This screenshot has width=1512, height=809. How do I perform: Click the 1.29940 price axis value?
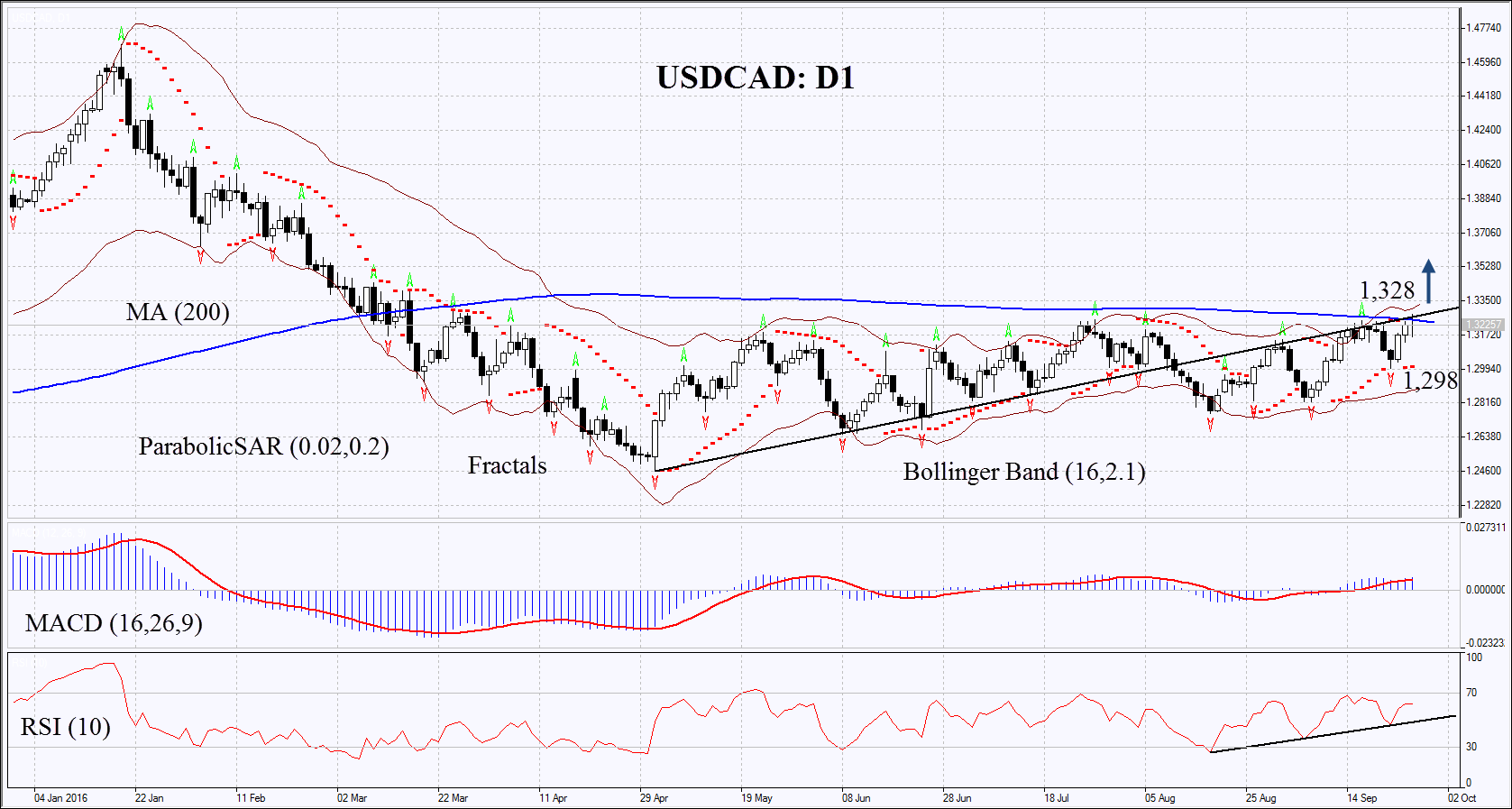click(1484, 369)
